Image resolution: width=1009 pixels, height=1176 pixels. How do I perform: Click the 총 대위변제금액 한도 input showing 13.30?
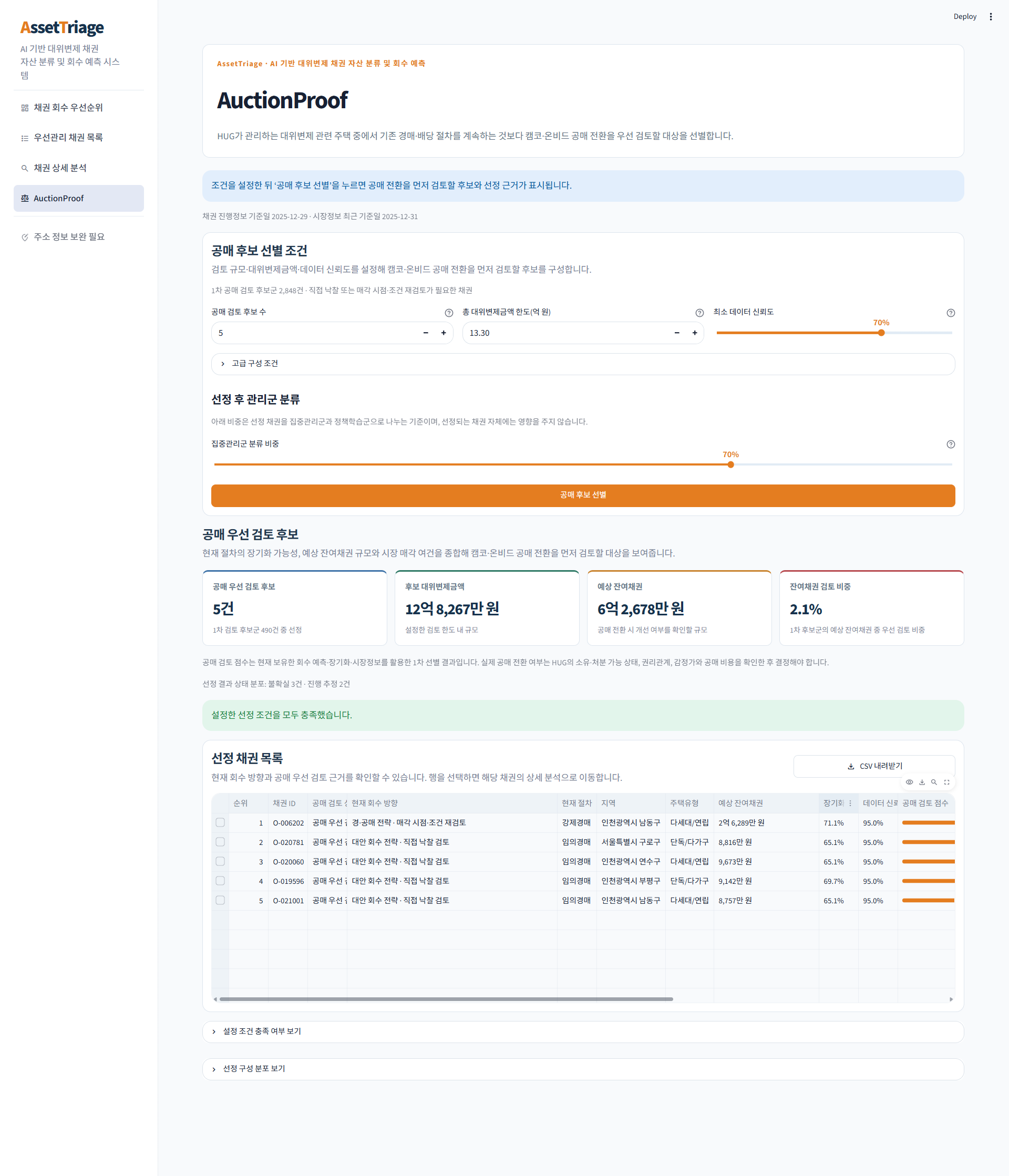point(564,333)
